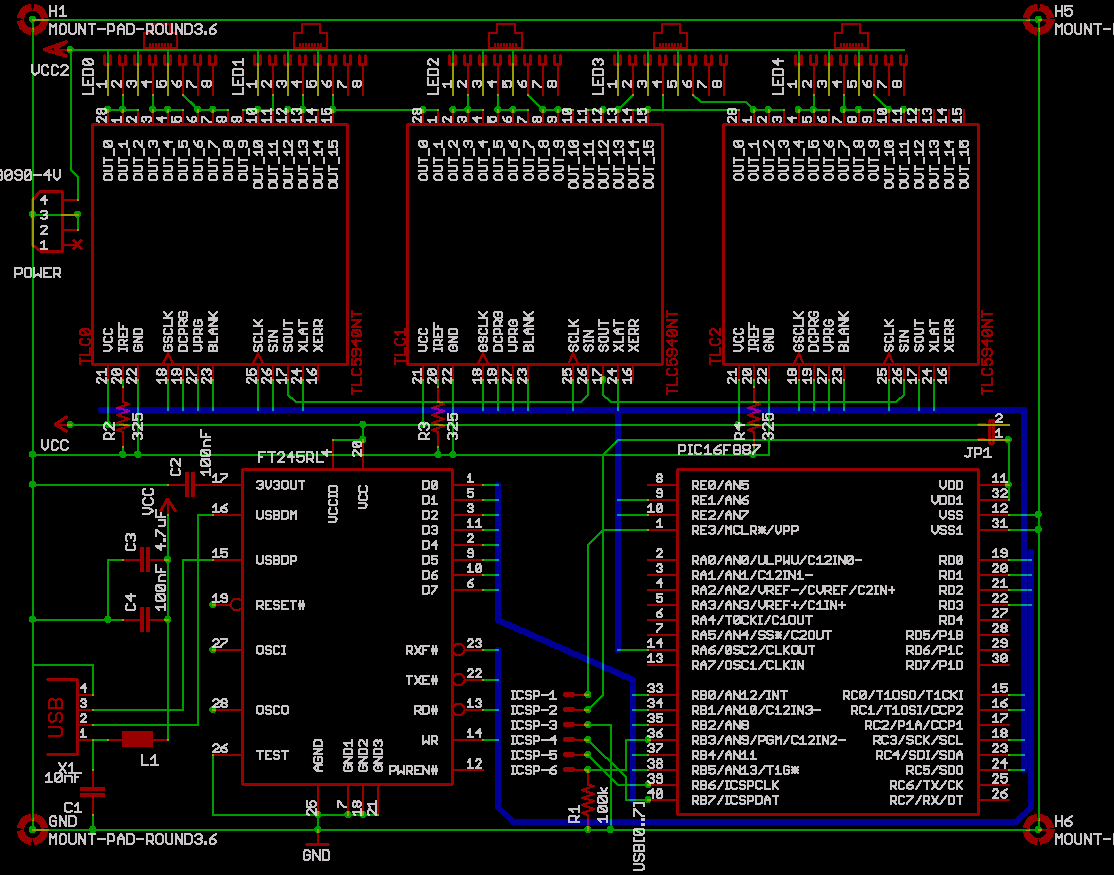Select the C1 10nF capacitor
Viewport: 1114px width, 875px height.
pyautogui.click(x=93, y=791)
